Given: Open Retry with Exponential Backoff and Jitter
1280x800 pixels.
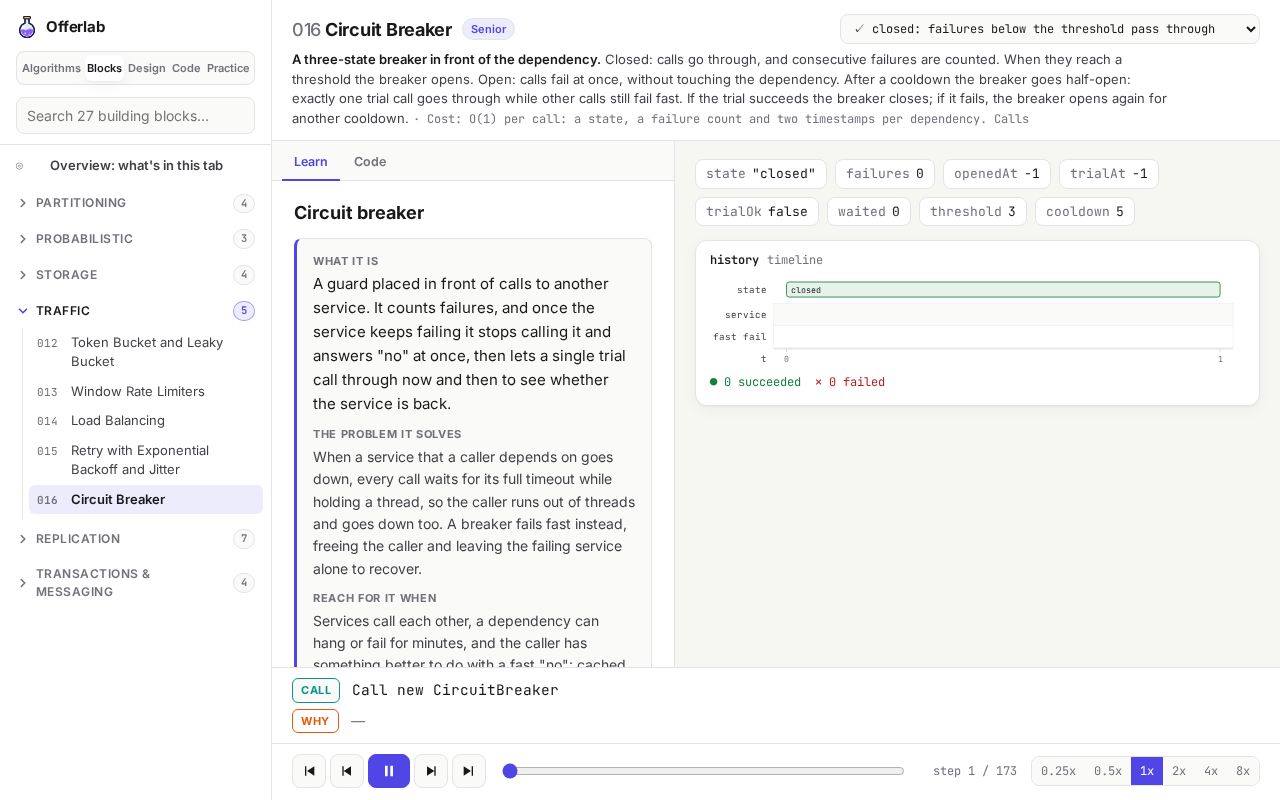Looking at the screenshot, I should coord(146,460).
